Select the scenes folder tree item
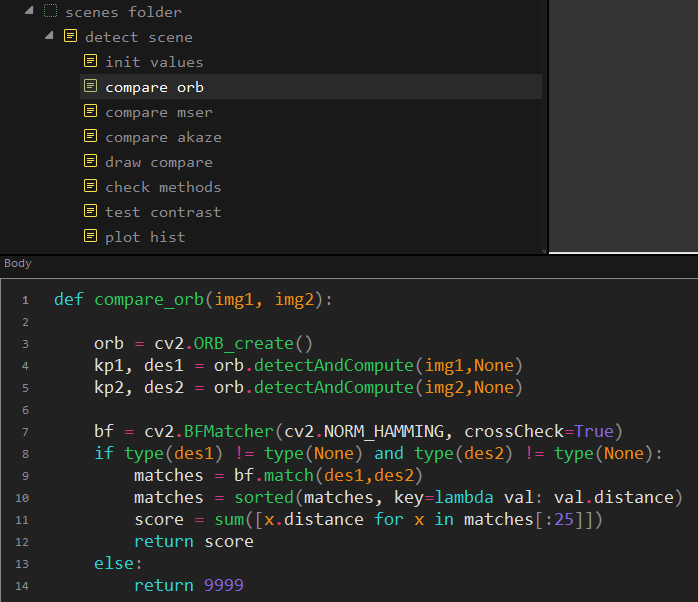The image size is (698, 602). [123, 12]
